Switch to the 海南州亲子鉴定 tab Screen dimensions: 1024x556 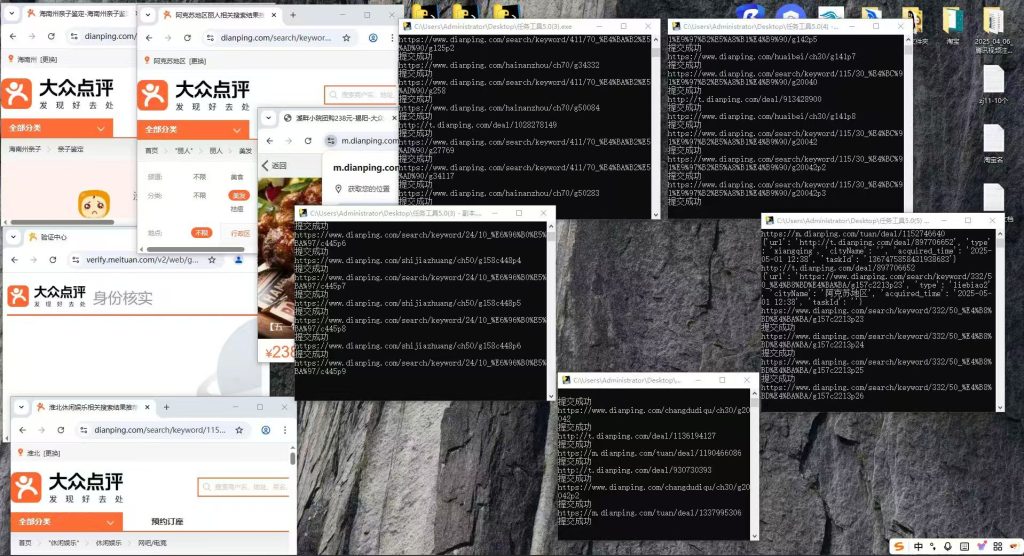77,12
